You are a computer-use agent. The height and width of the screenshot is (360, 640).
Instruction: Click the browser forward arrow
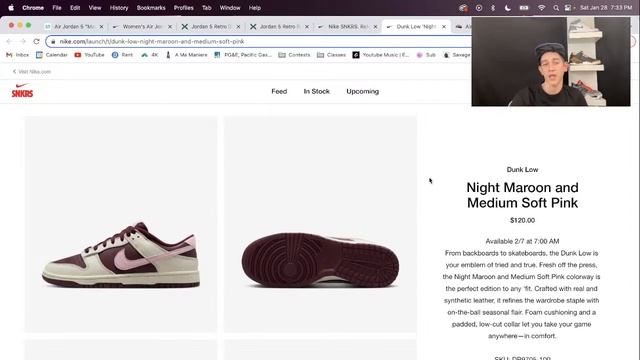(x=23, y=41)
